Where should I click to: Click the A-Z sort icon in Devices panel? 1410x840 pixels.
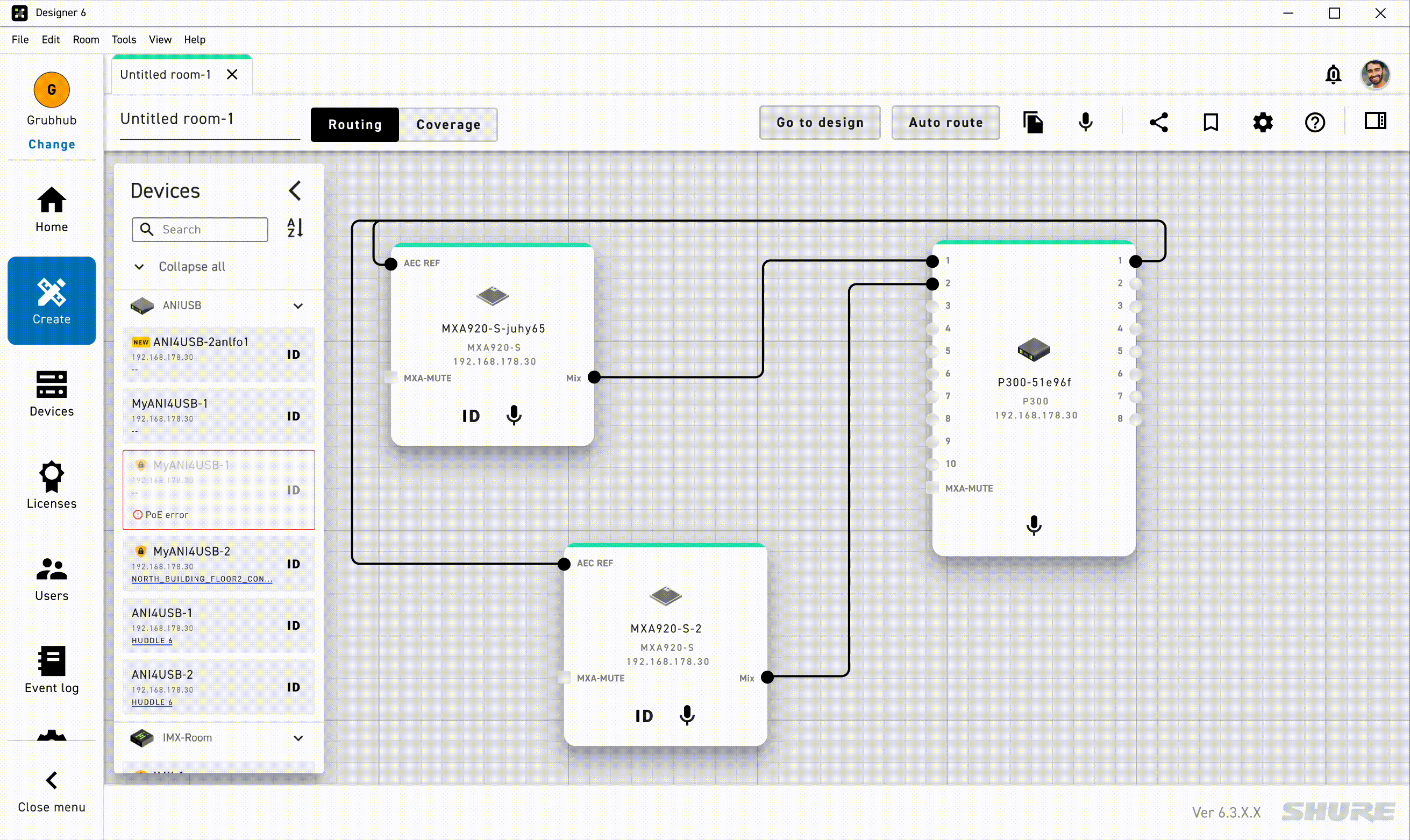click(295, 228)
